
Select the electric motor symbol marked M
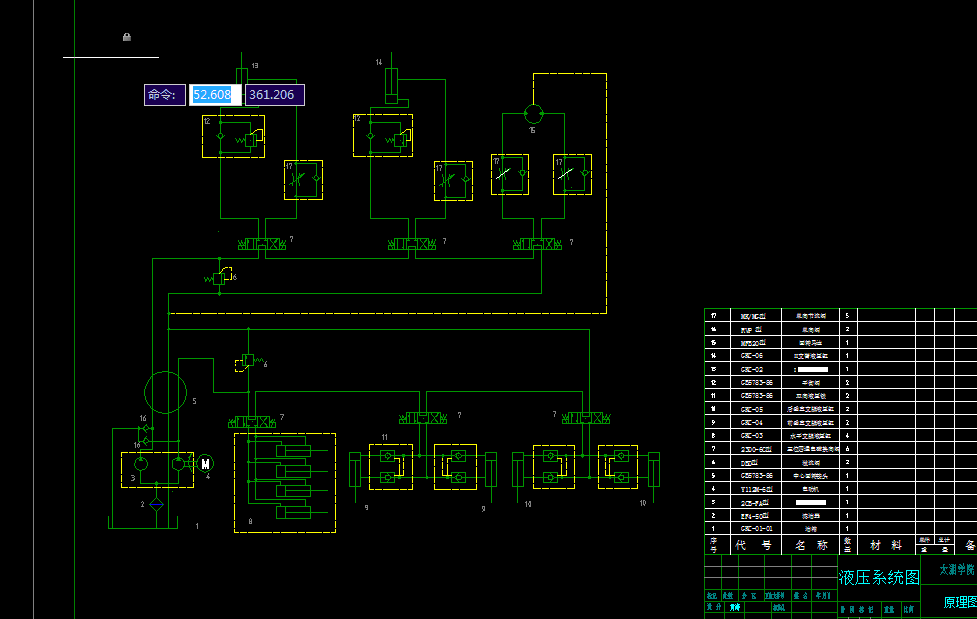(205, 464)
